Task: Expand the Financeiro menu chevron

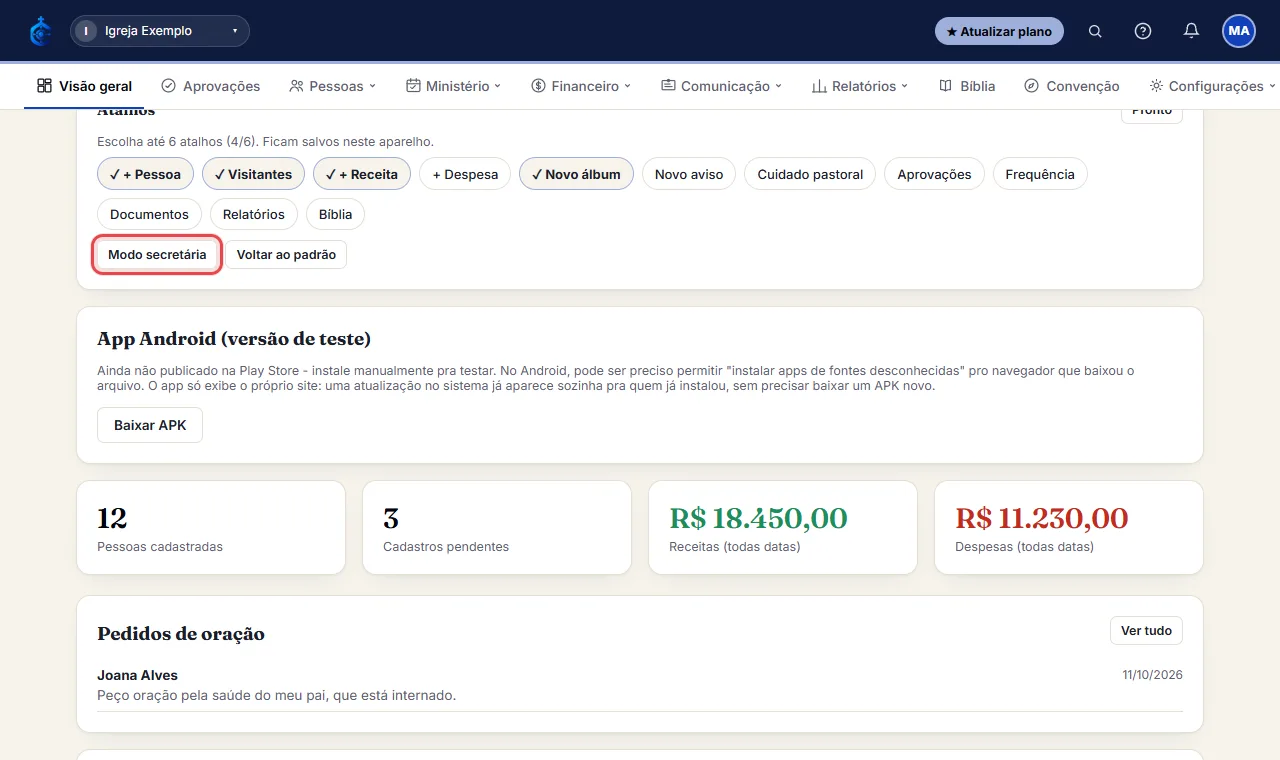Action: coord(628,86)
